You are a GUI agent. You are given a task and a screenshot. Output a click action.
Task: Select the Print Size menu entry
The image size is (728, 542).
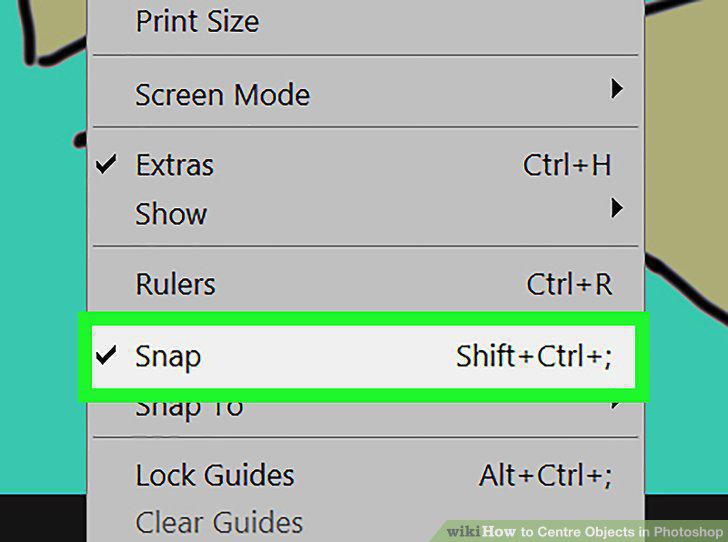click(x=365, y=21)
